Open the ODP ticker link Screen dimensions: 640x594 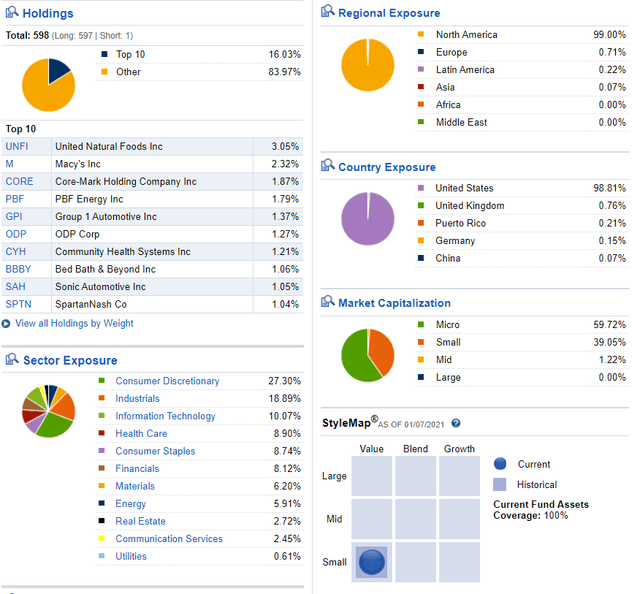tap(16, 234)
